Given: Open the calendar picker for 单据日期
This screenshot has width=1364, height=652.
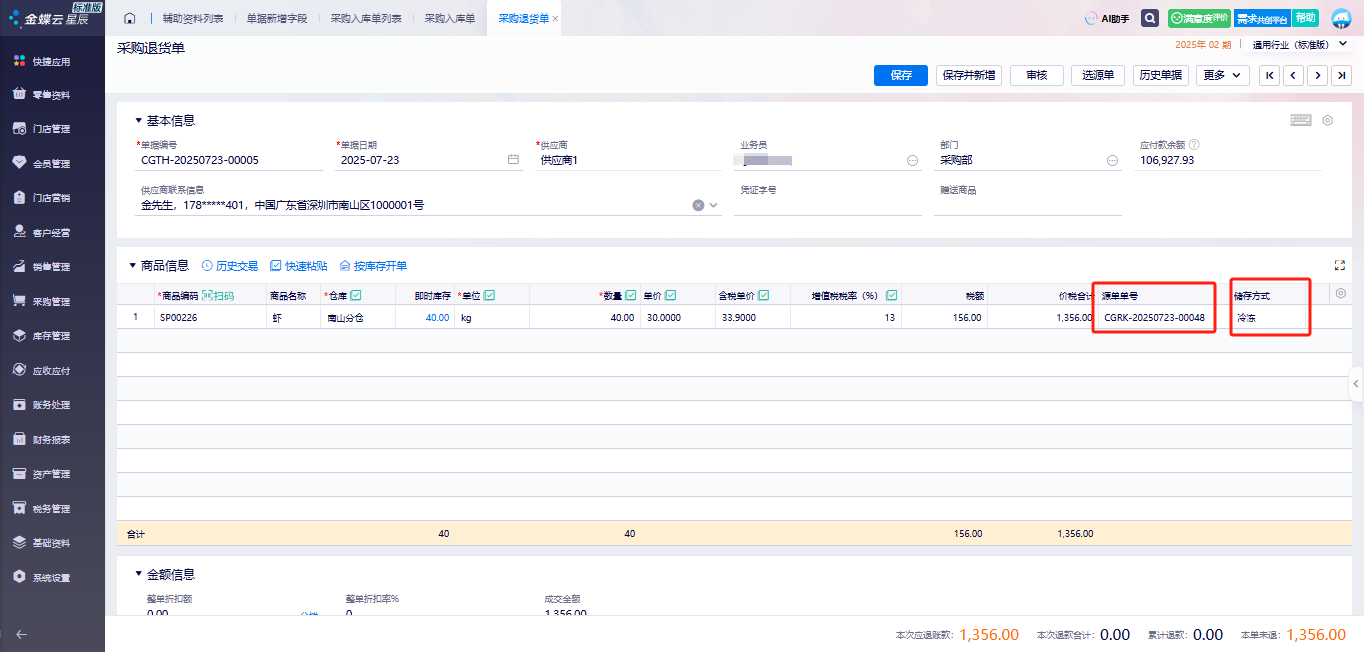Looking at the screenshot, I should tap(513, 160).
